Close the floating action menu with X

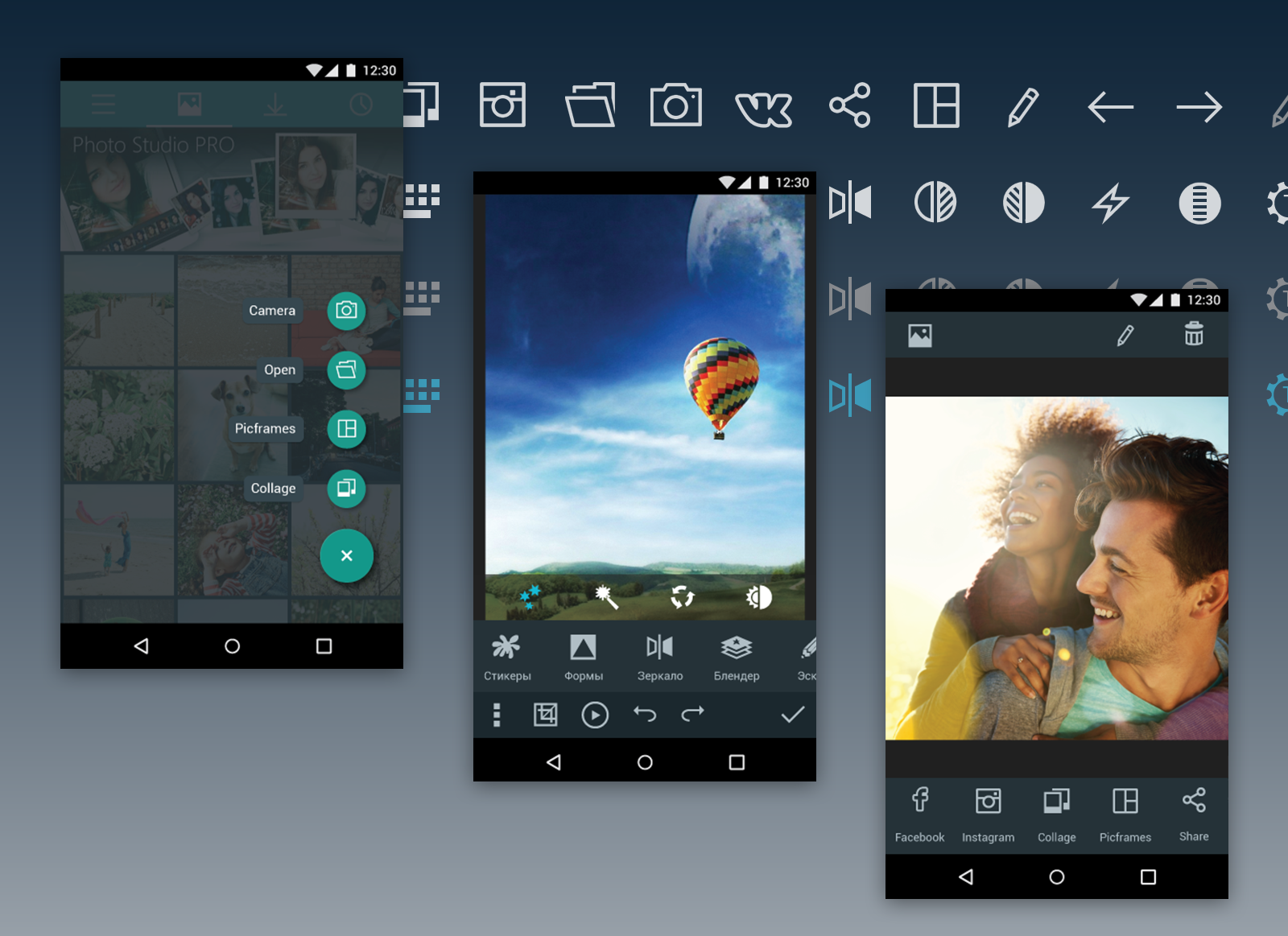[x=346, y=555]
